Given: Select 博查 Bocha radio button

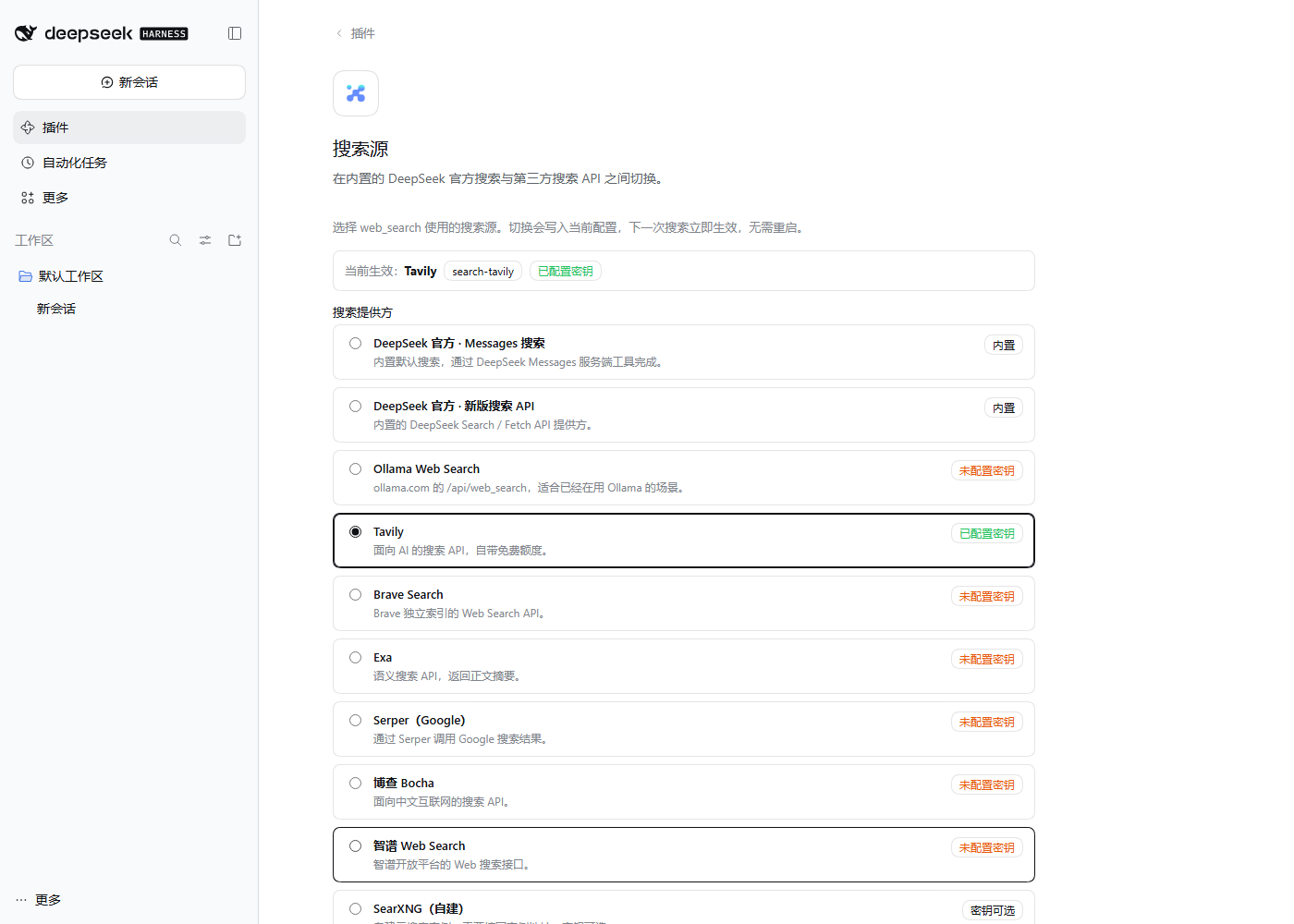Looking at the screenshot, I should (355, 784).
